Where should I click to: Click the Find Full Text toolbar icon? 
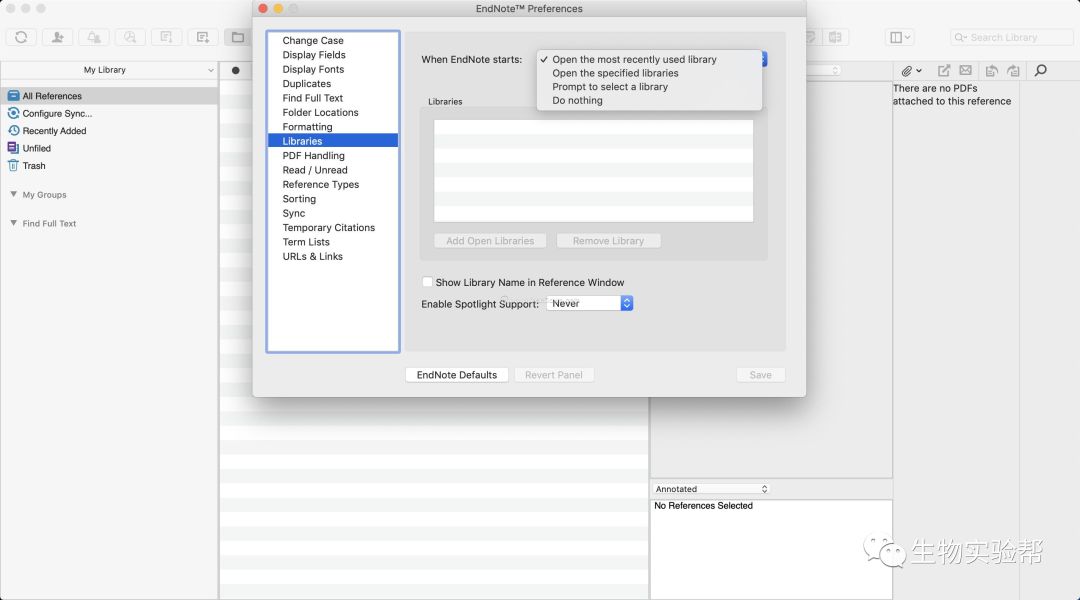pyautogui.click(x=130, y=37)
